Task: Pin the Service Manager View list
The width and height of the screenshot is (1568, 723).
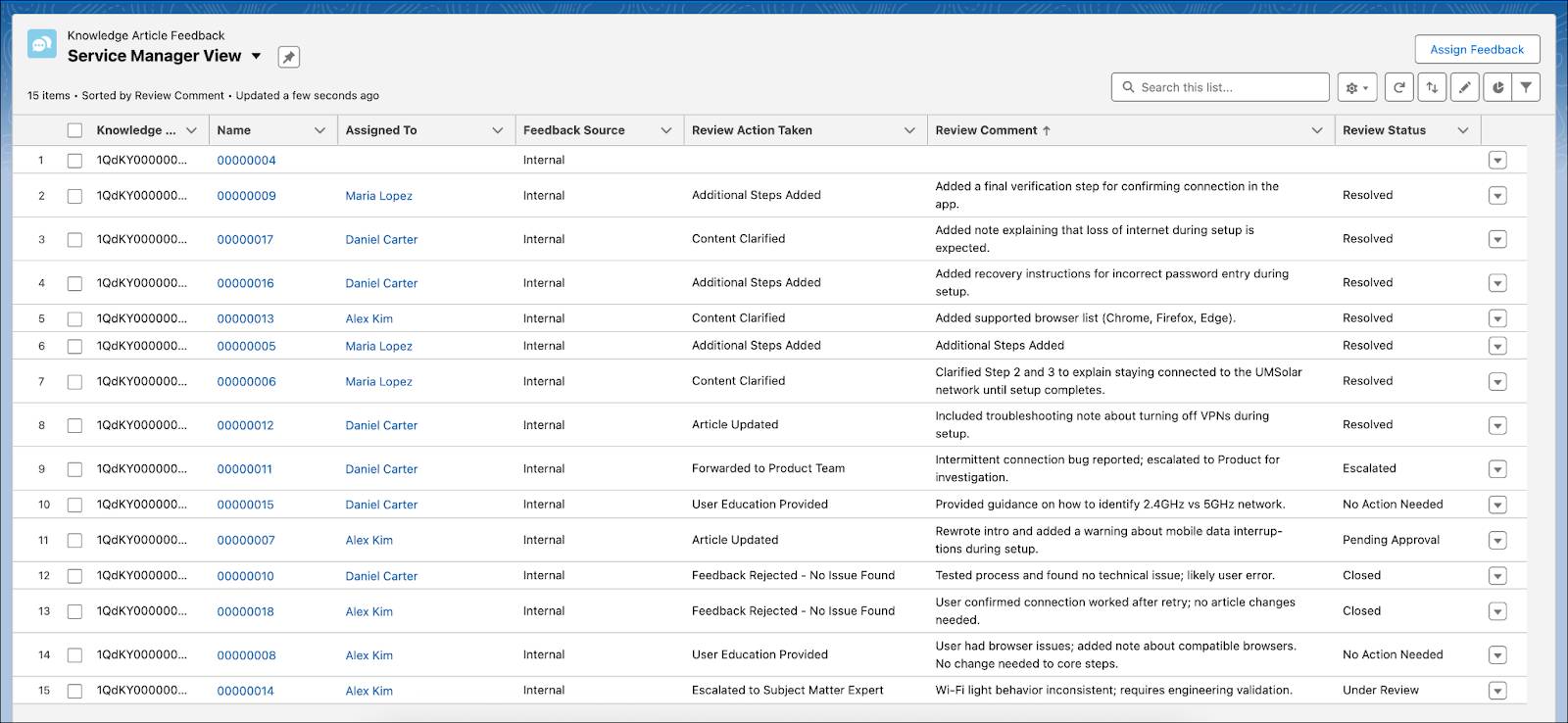Action: coord(288,57)
